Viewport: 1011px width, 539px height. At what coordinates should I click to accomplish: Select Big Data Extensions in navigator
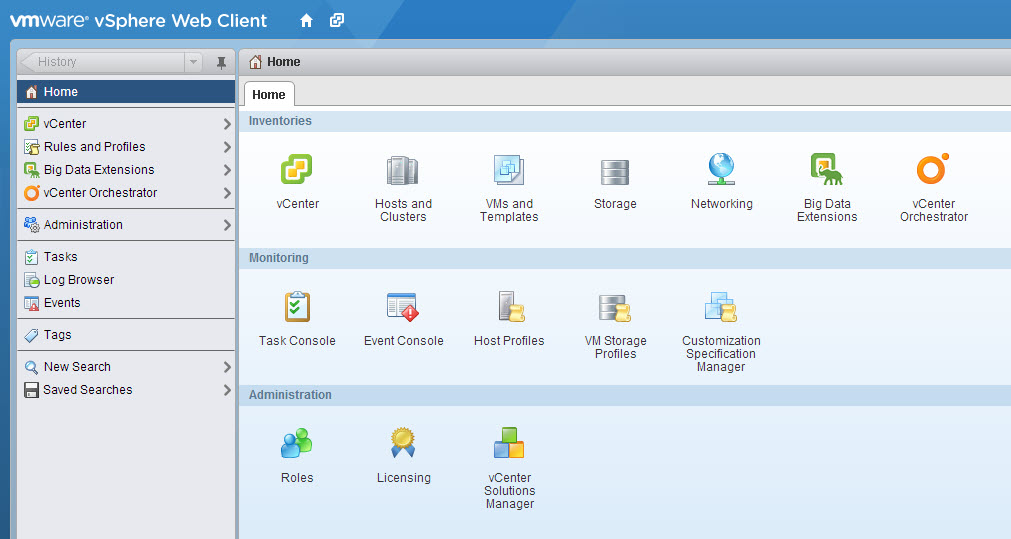[x=126, y=170]
